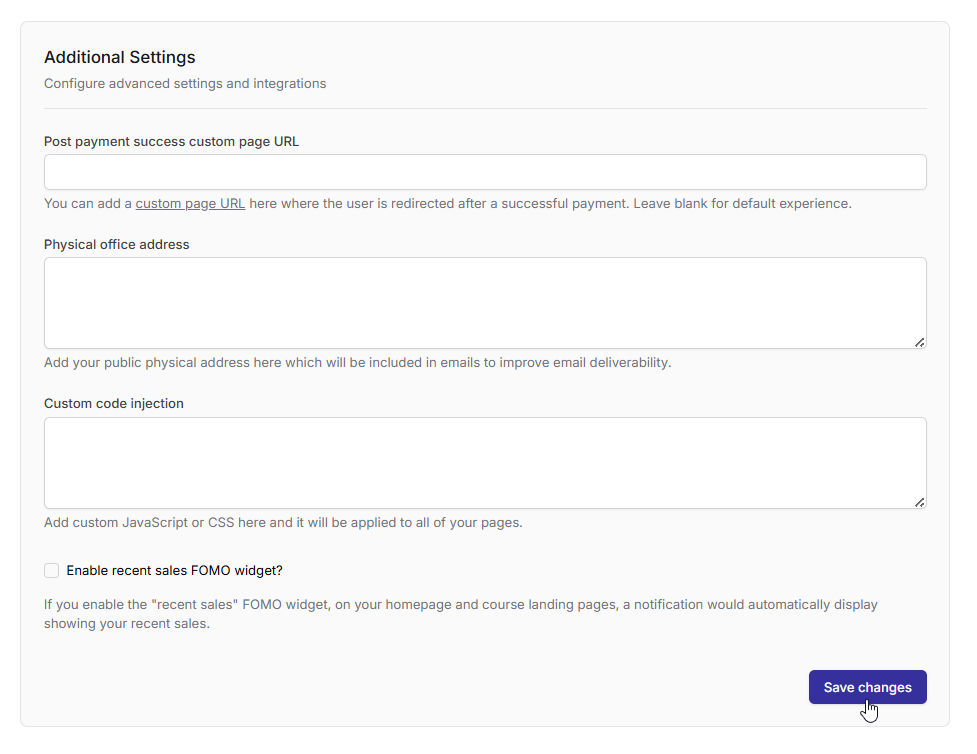Click the FOMO widget description paragraph

pyautogui.click(x=460, y=614)
